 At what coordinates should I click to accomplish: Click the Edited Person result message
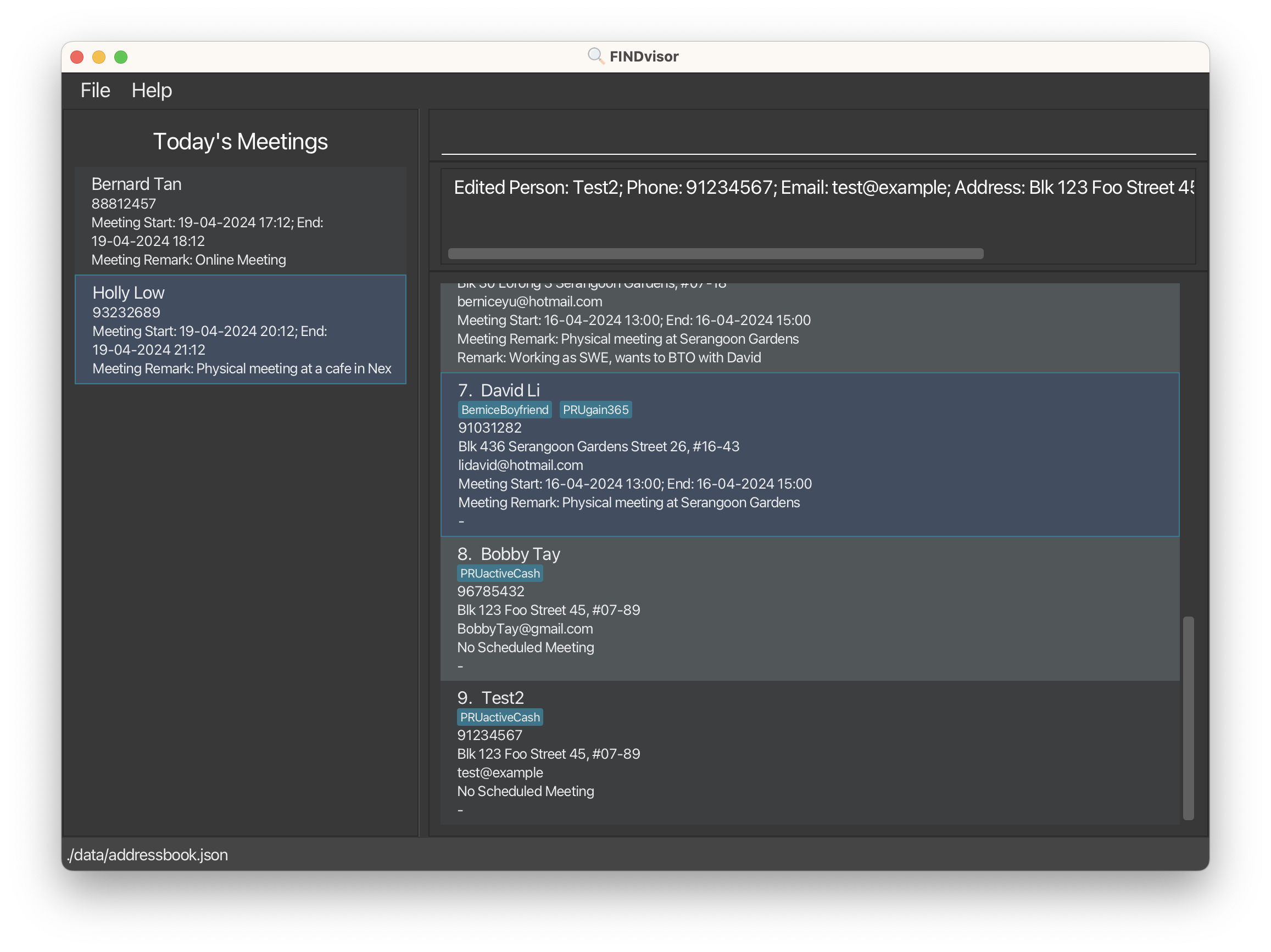coord(823,188)
